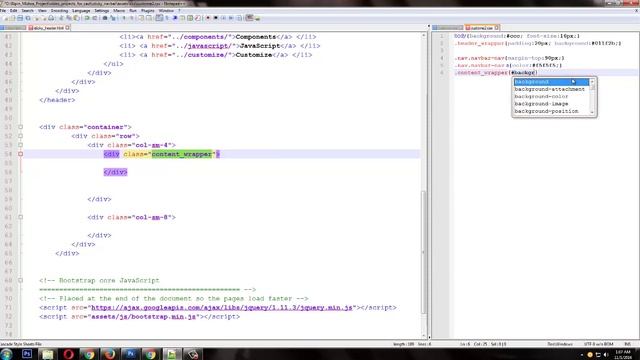Click the Redo toolbar icon
The height and width of the screenshot is (360, 640).
pos(95,18)
